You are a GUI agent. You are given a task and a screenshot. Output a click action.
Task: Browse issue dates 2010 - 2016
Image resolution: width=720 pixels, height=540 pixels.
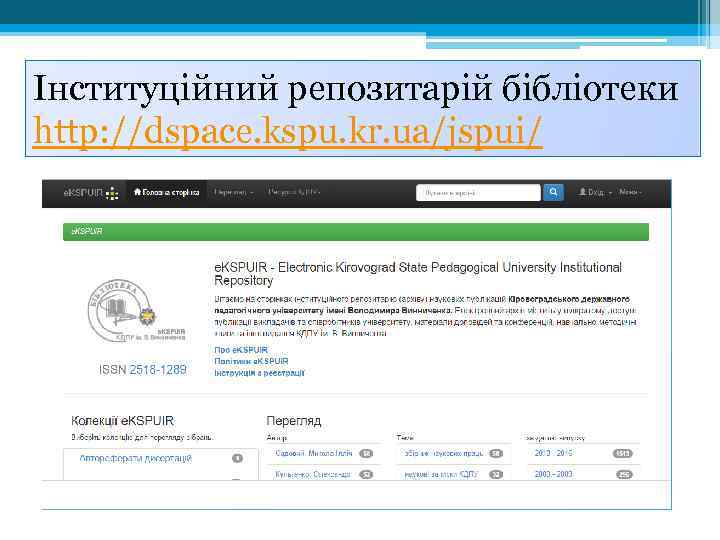554,453
